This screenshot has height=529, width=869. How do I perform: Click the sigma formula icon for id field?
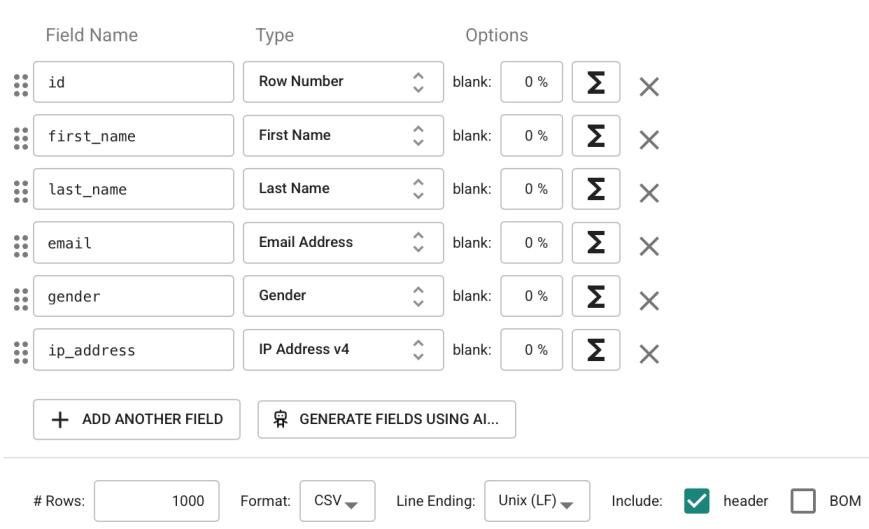pos(596,82)
